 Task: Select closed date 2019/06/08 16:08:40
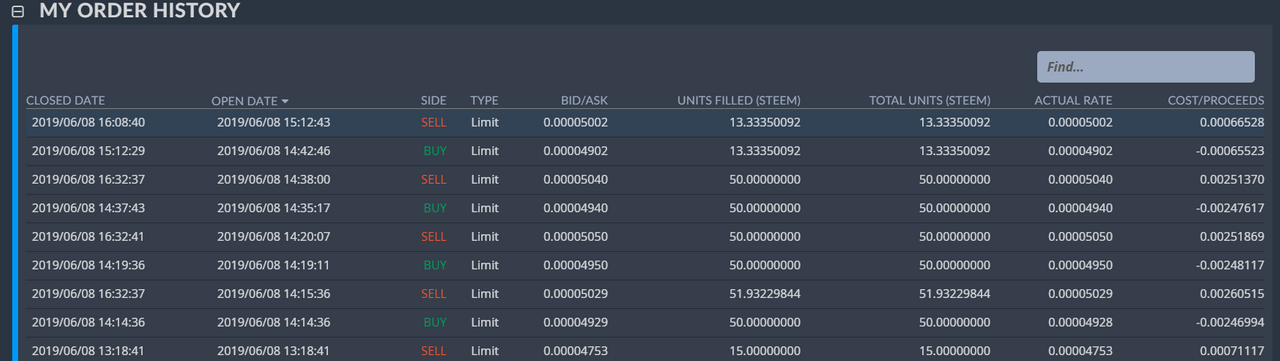pyautogui.click(x=89, y=122)
